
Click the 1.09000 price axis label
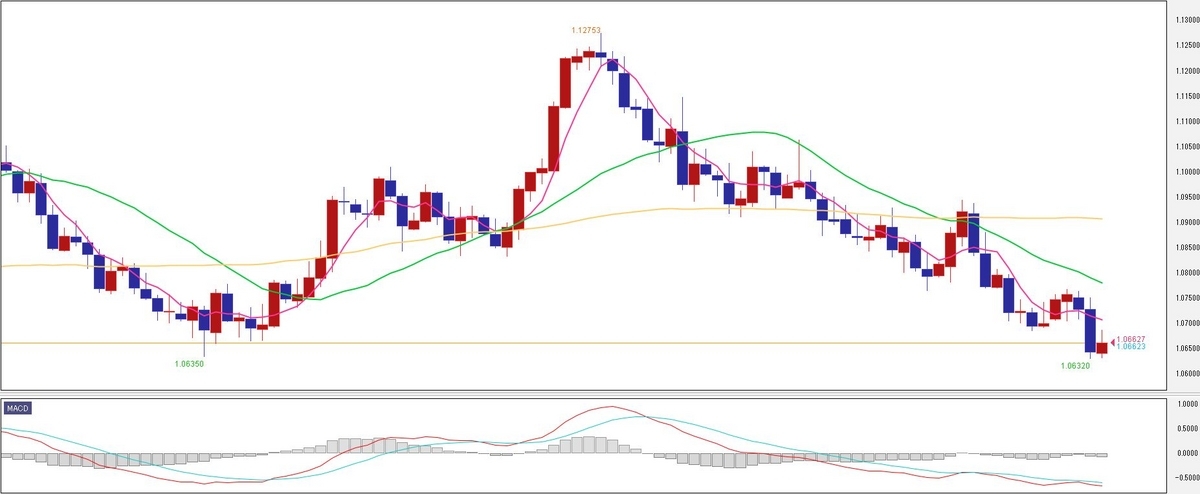click(x=1187, y=223)
